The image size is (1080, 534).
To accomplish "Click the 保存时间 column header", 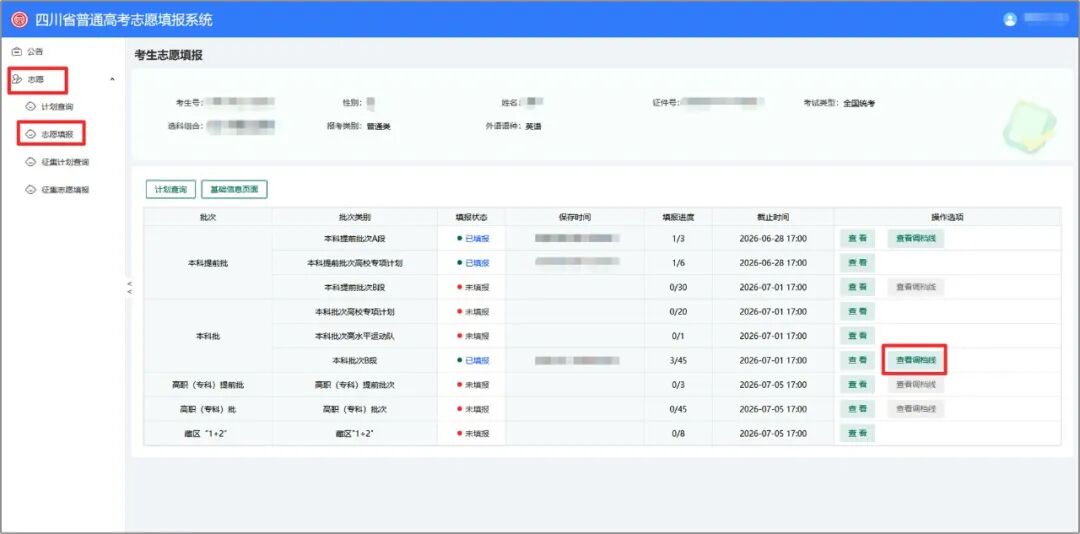I will point(574,217).
